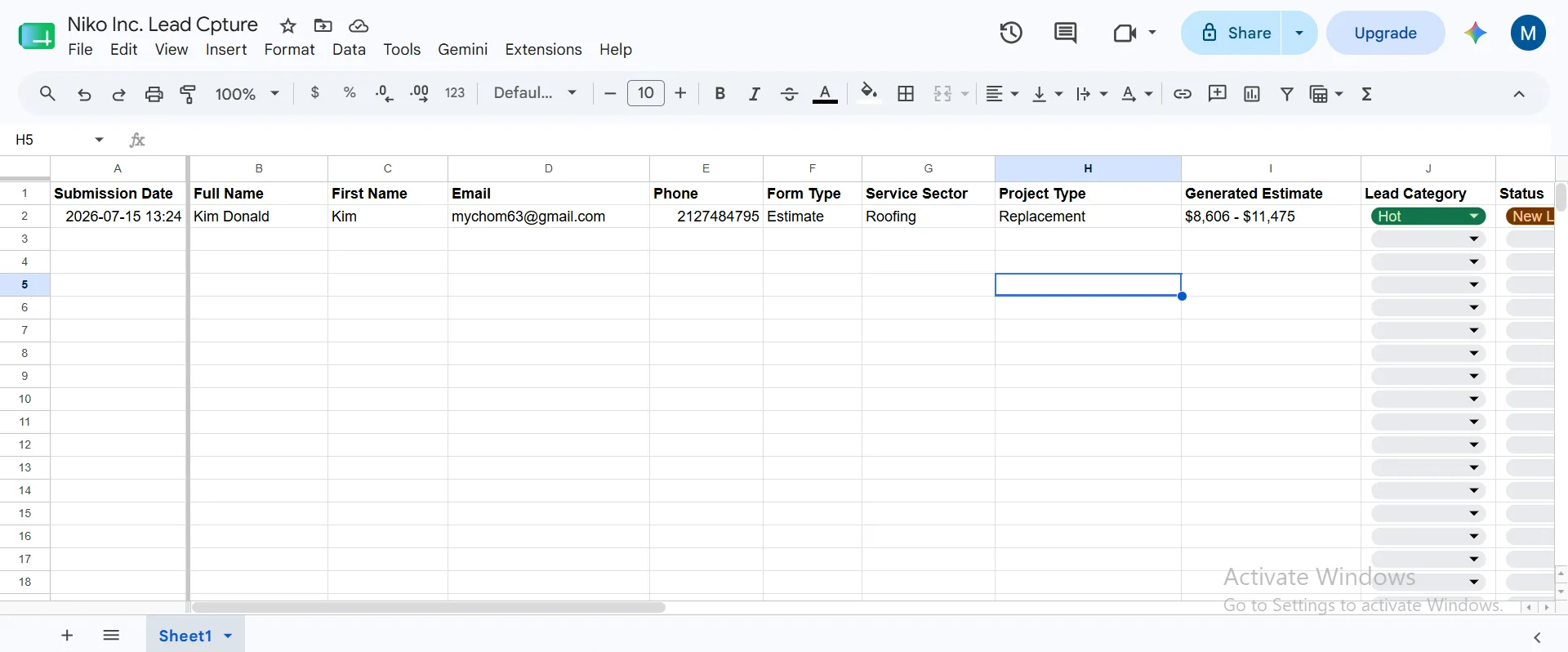Open the side panel arrow
The height and width of the screenshot is (652, 1568).
click(1537, 636)
